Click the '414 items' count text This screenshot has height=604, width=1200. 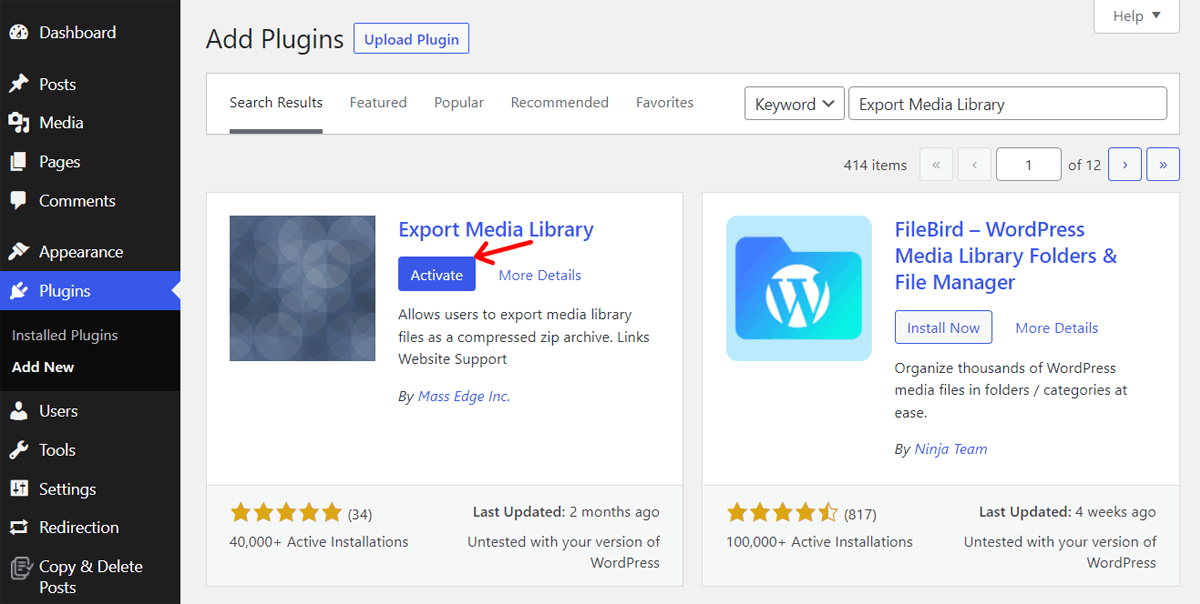(875, 165)
